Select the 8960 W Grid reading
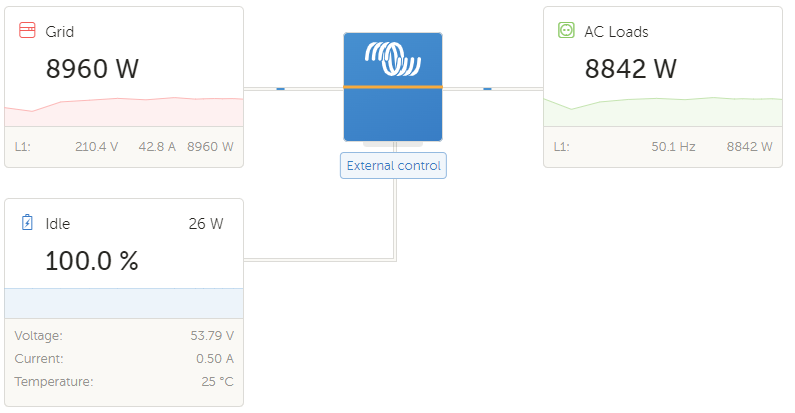 pos(92,69)
